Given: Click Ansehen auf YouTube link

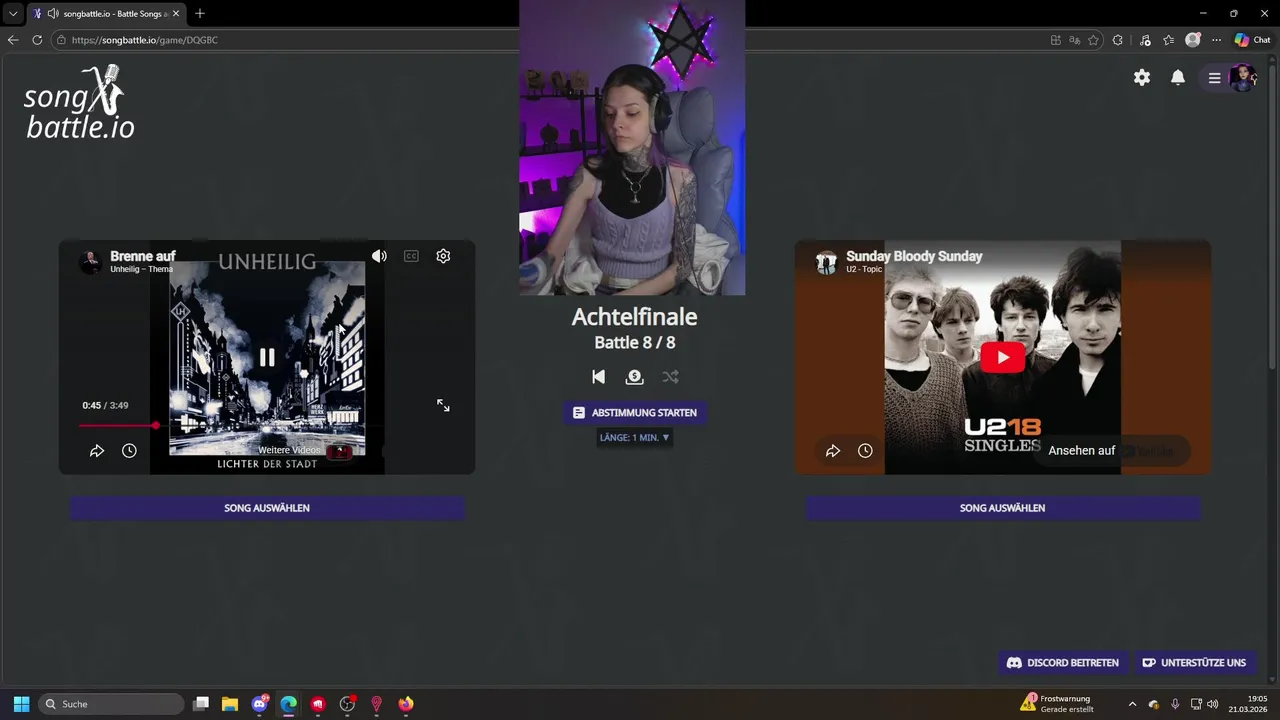Looking at the screenshot, I should coord(1111,451).
